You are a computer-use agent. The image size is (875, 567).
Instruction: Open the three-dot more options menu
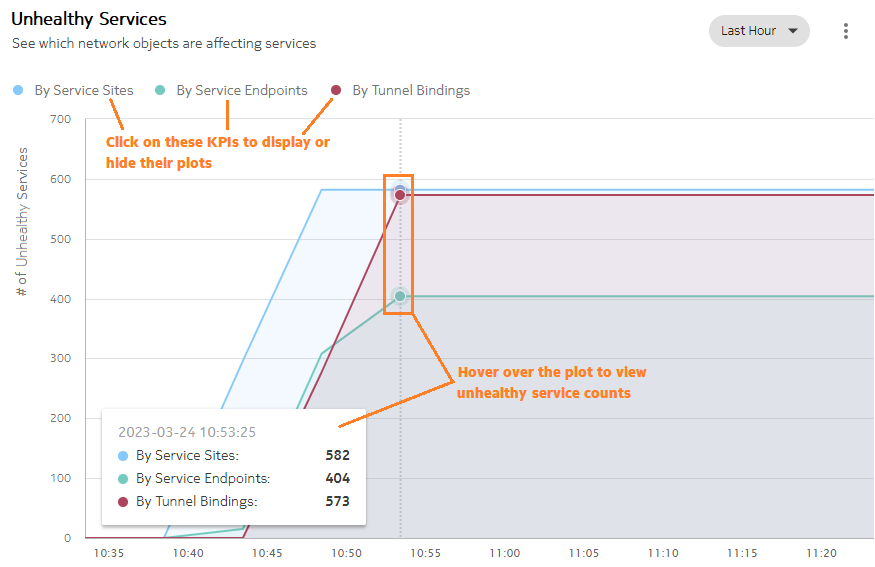tap(846, 31)
